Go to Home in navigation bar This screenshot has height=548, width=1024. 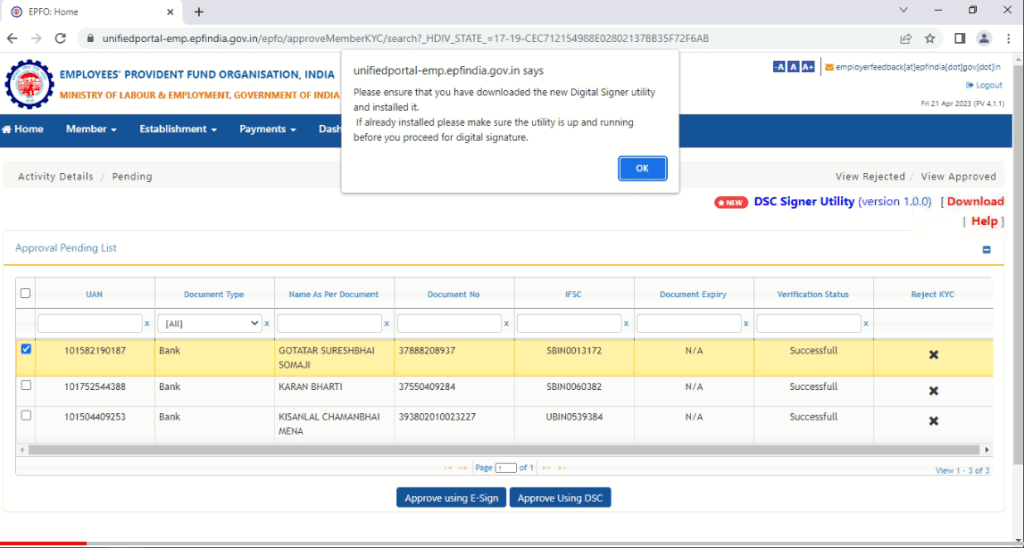click(24, 129)
